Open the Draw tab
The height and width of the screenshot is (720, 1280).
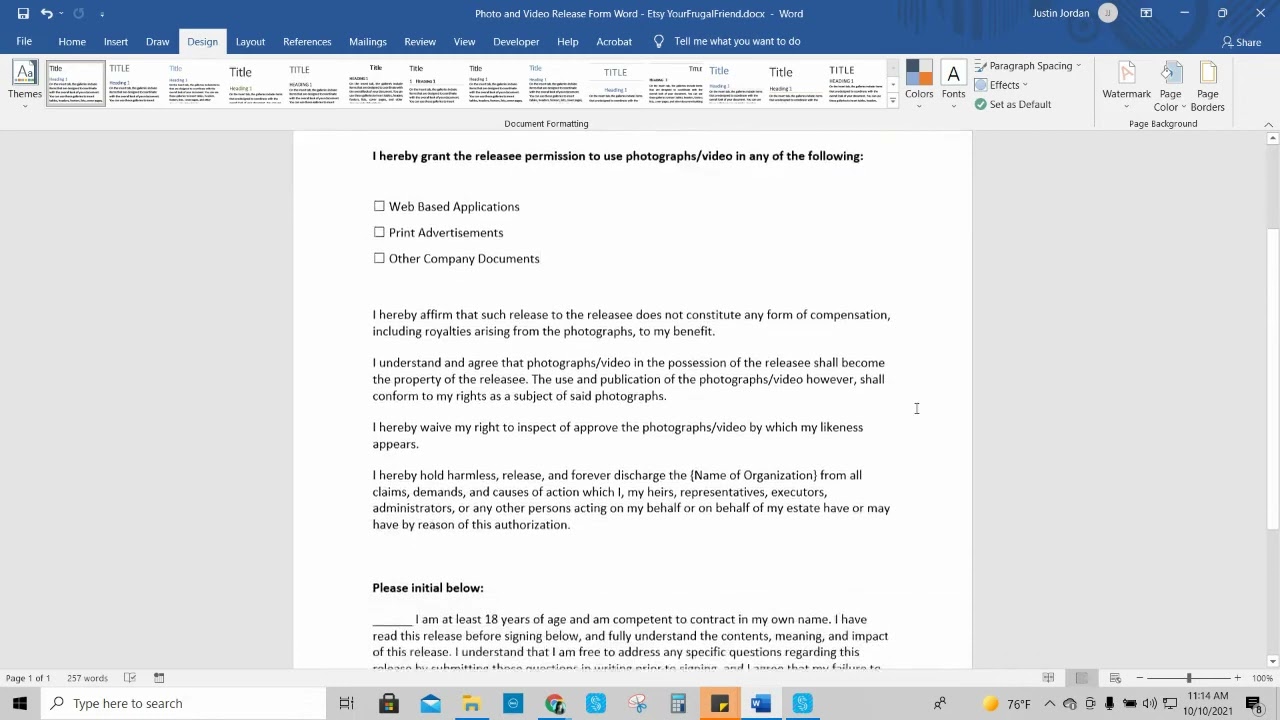coord(157,41)
